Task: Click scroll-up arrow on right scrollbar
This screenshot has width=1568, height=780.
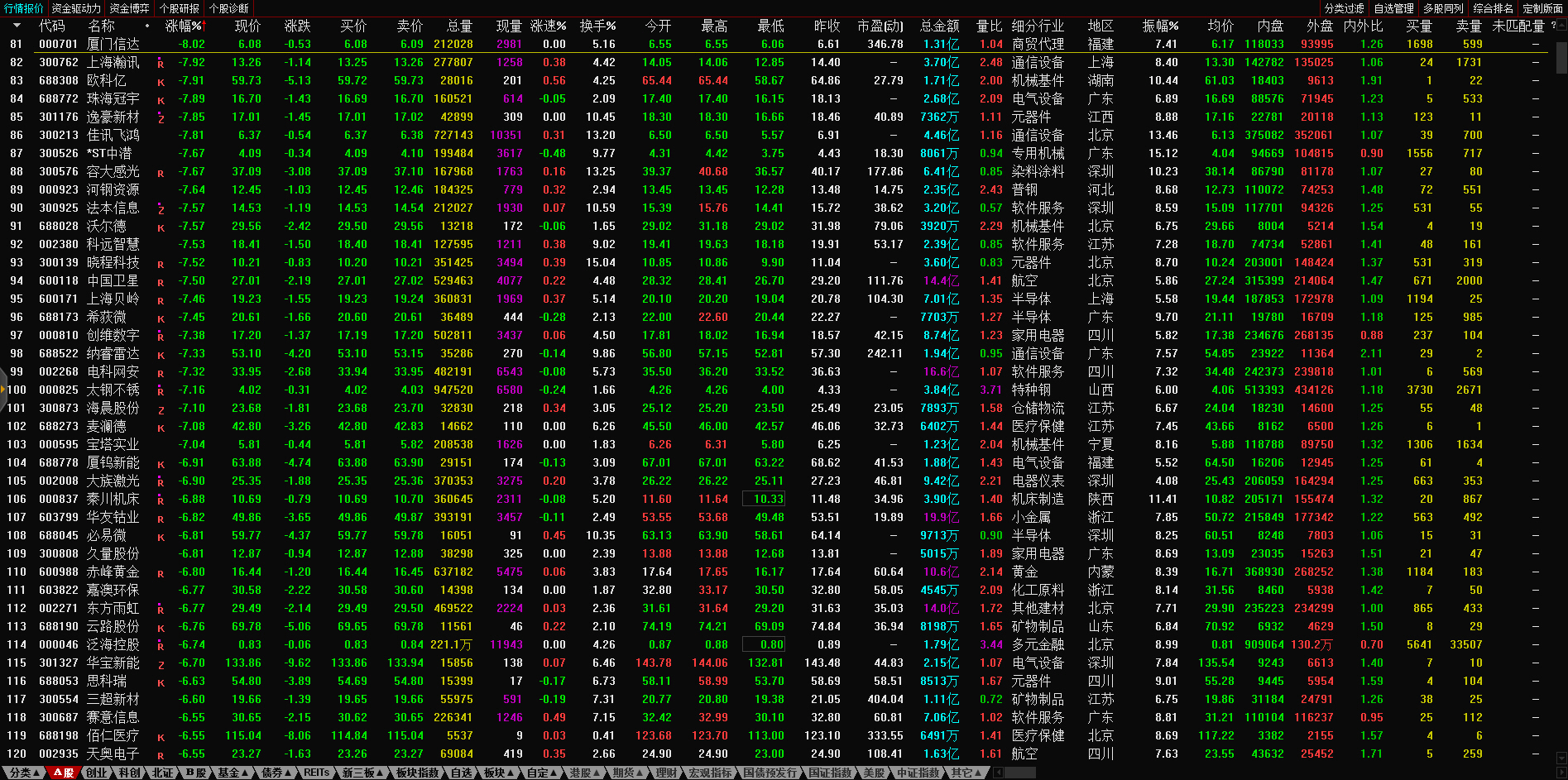Action: pyautogui.click(x=1561, y=26)
